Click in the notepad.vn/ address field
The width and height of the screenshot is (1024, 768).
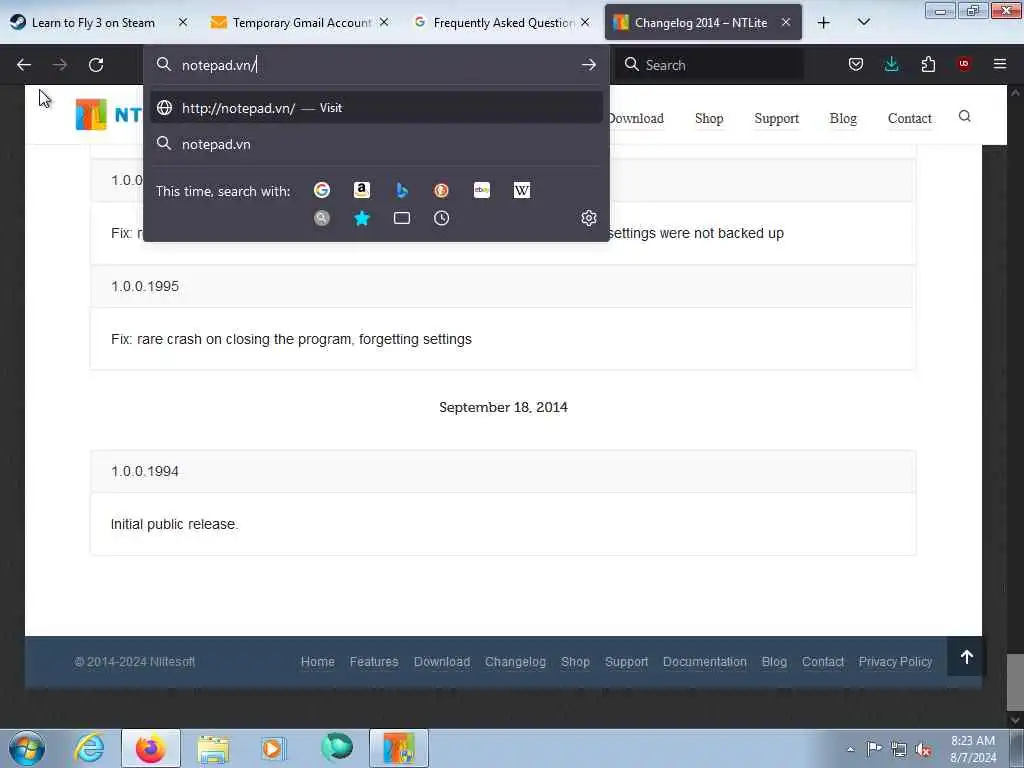coord(376,65)
